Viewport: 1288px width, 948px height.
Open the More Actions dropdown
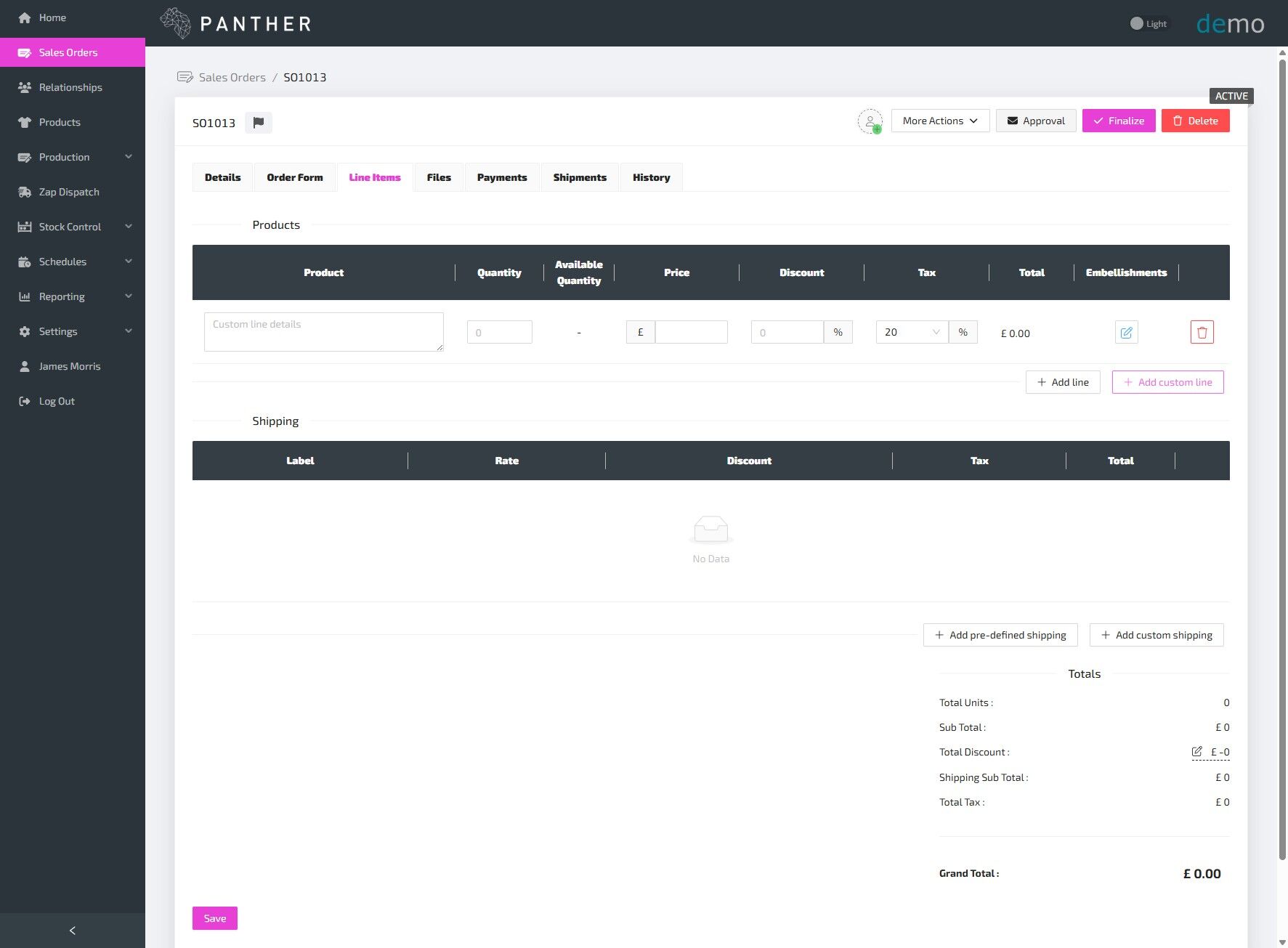pyautogui.click(x=940, y=121)
